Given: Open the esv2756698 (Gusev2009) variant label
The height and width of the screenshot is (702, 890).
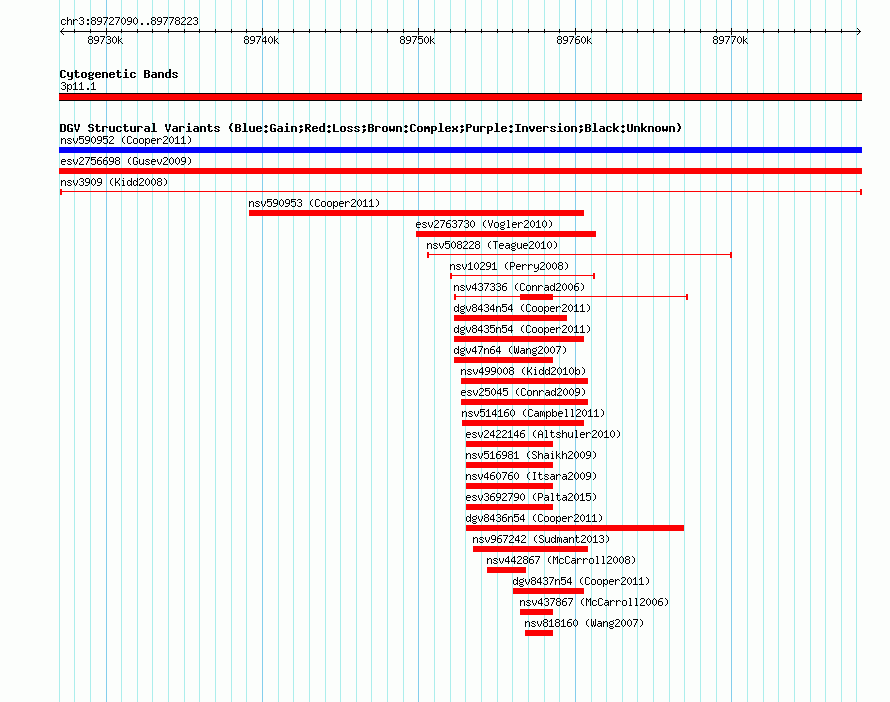Looking at the screenshot, I should click(126, 161).
